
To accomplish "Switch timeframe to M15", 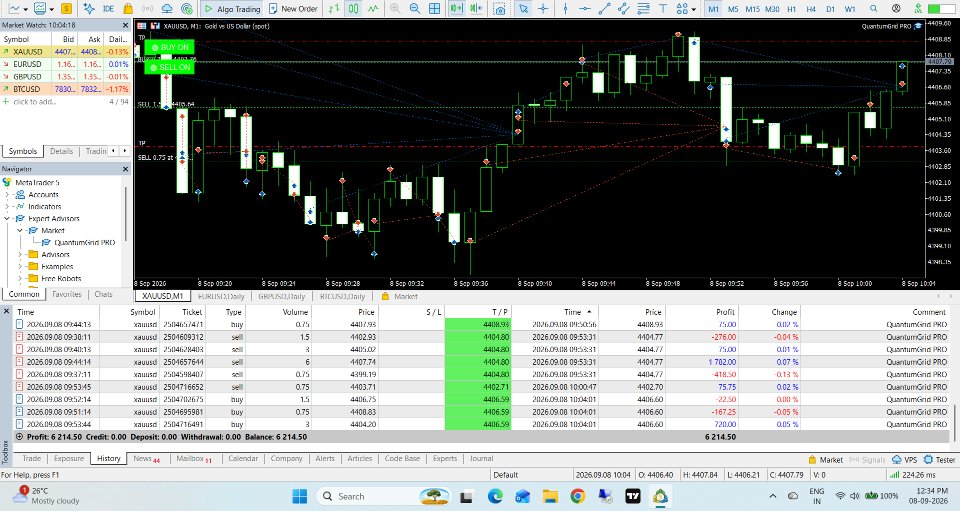I will point(752,9).
